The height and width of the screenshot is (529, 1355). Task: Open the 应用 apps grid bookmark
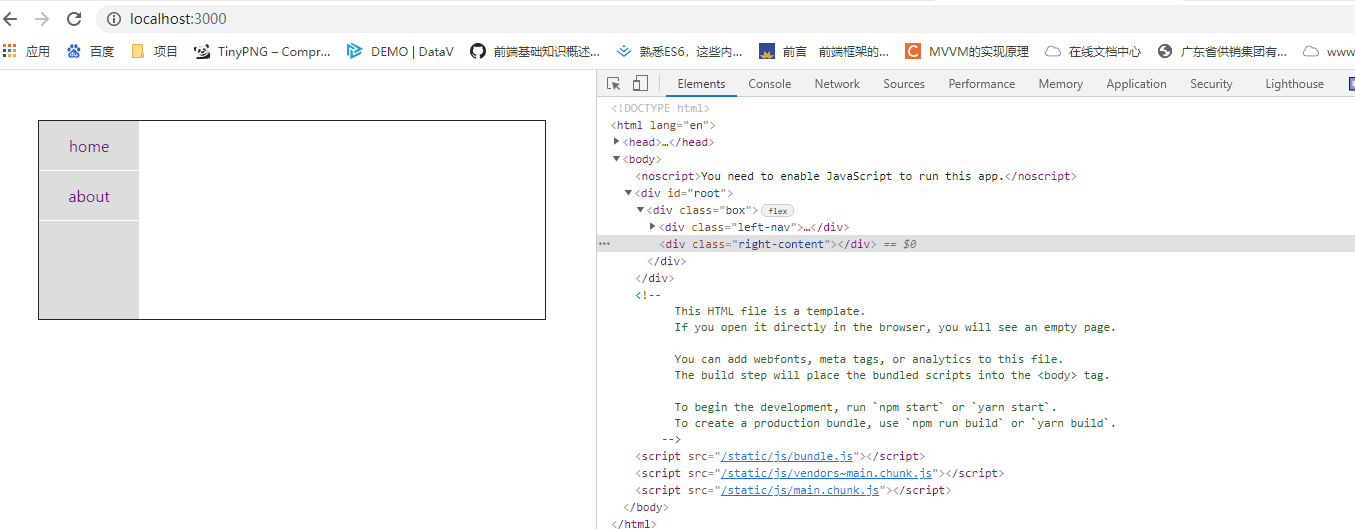point(27,52)
